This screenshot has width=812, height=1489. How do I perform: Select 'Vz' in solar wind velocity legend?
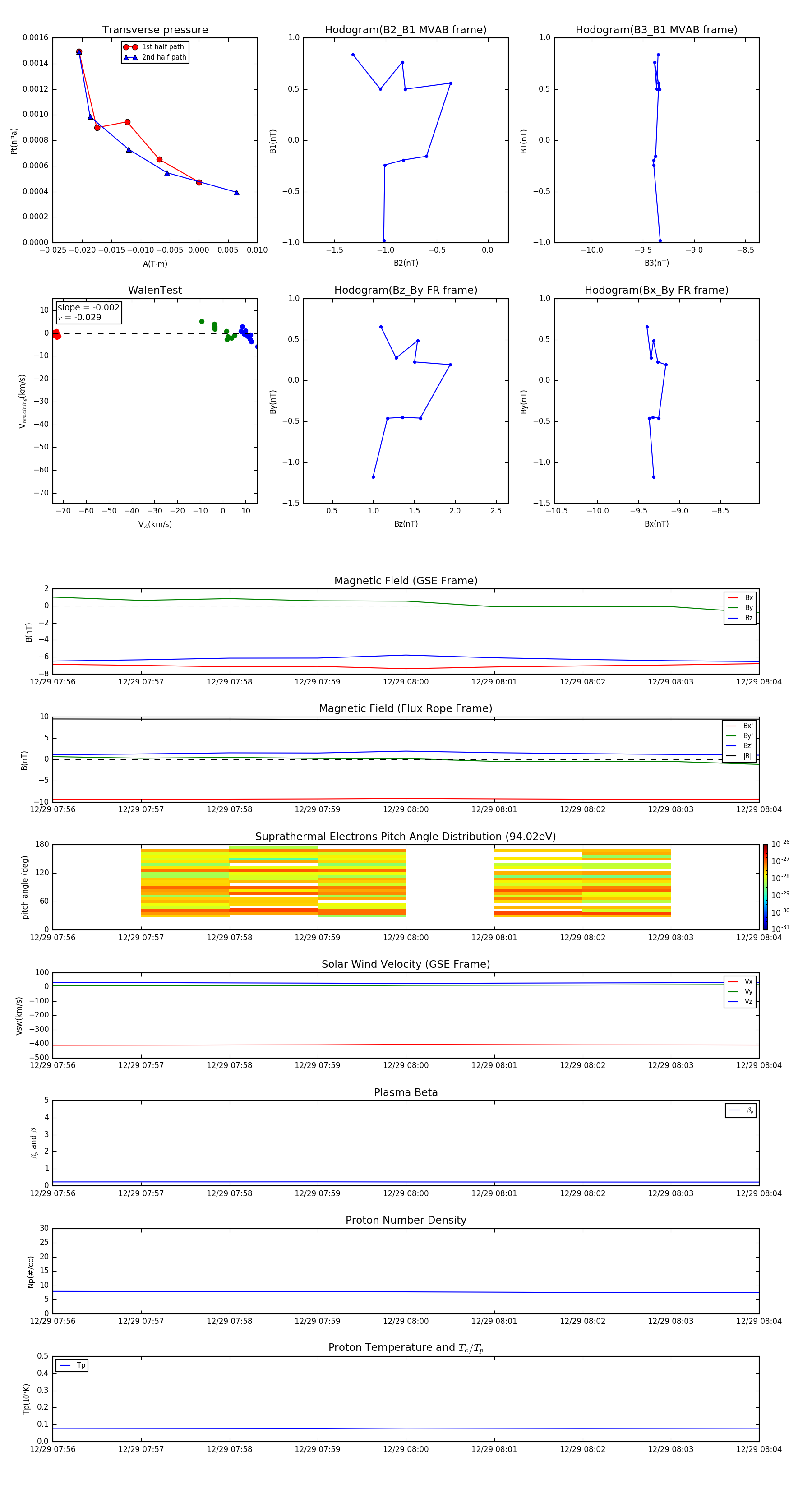[x=740, y=1002]
